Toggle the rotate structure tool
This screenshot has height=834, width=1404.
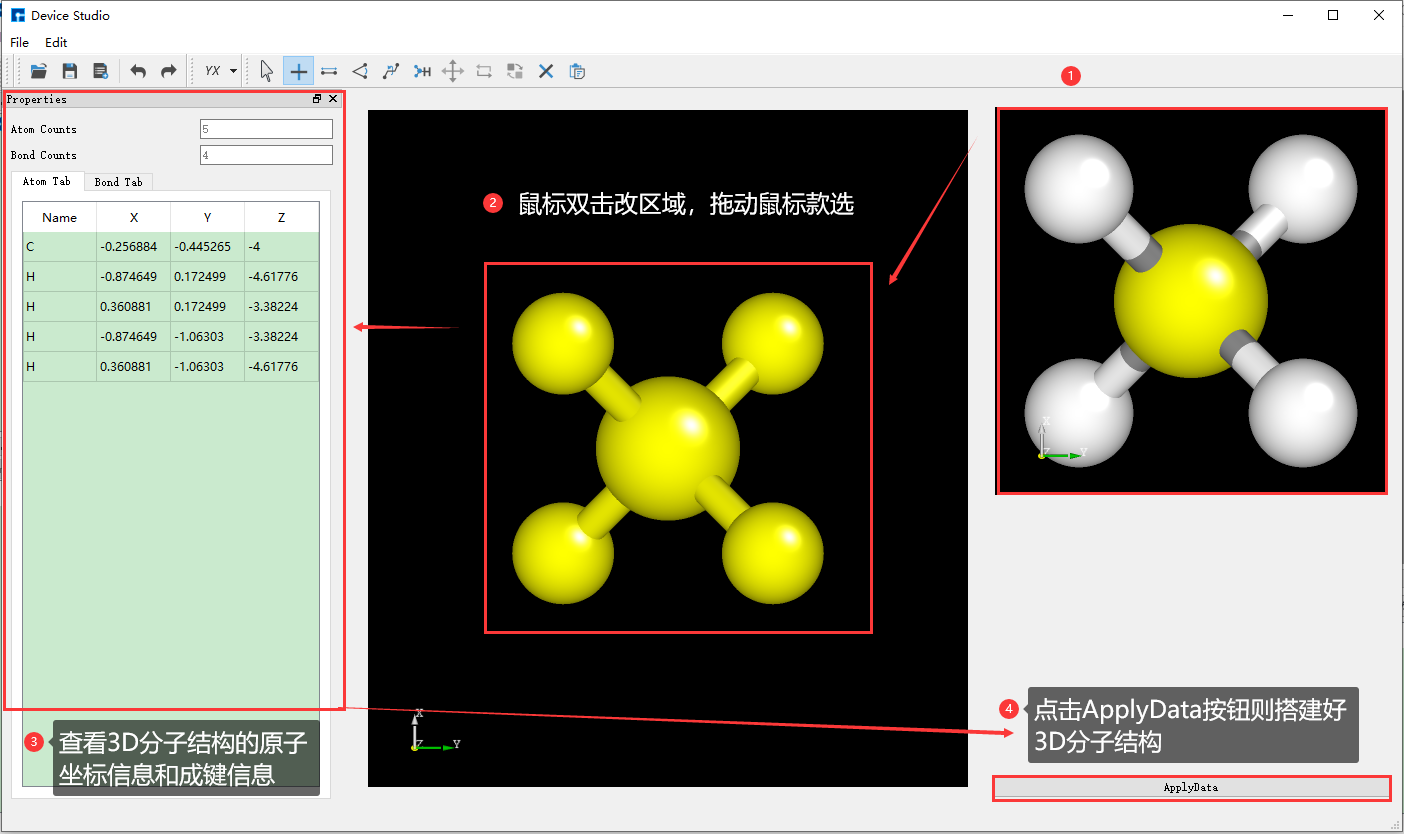pos(514,71)
